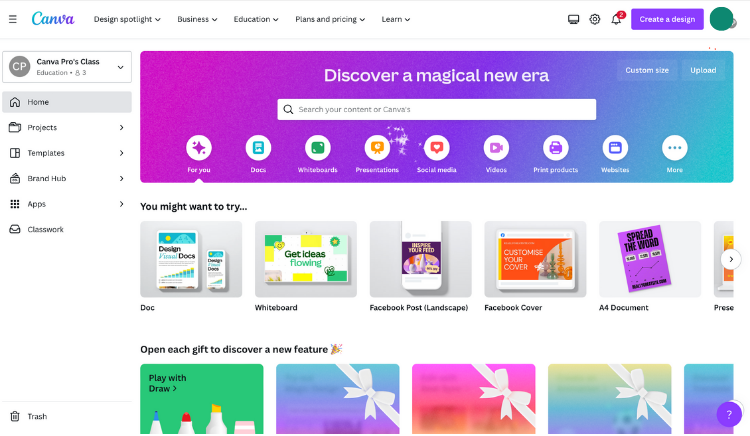This screenshot has width=750, height=436.
Task: Click the CP class avatar circle
Action: pyautogui.click(x=20, y=67)
